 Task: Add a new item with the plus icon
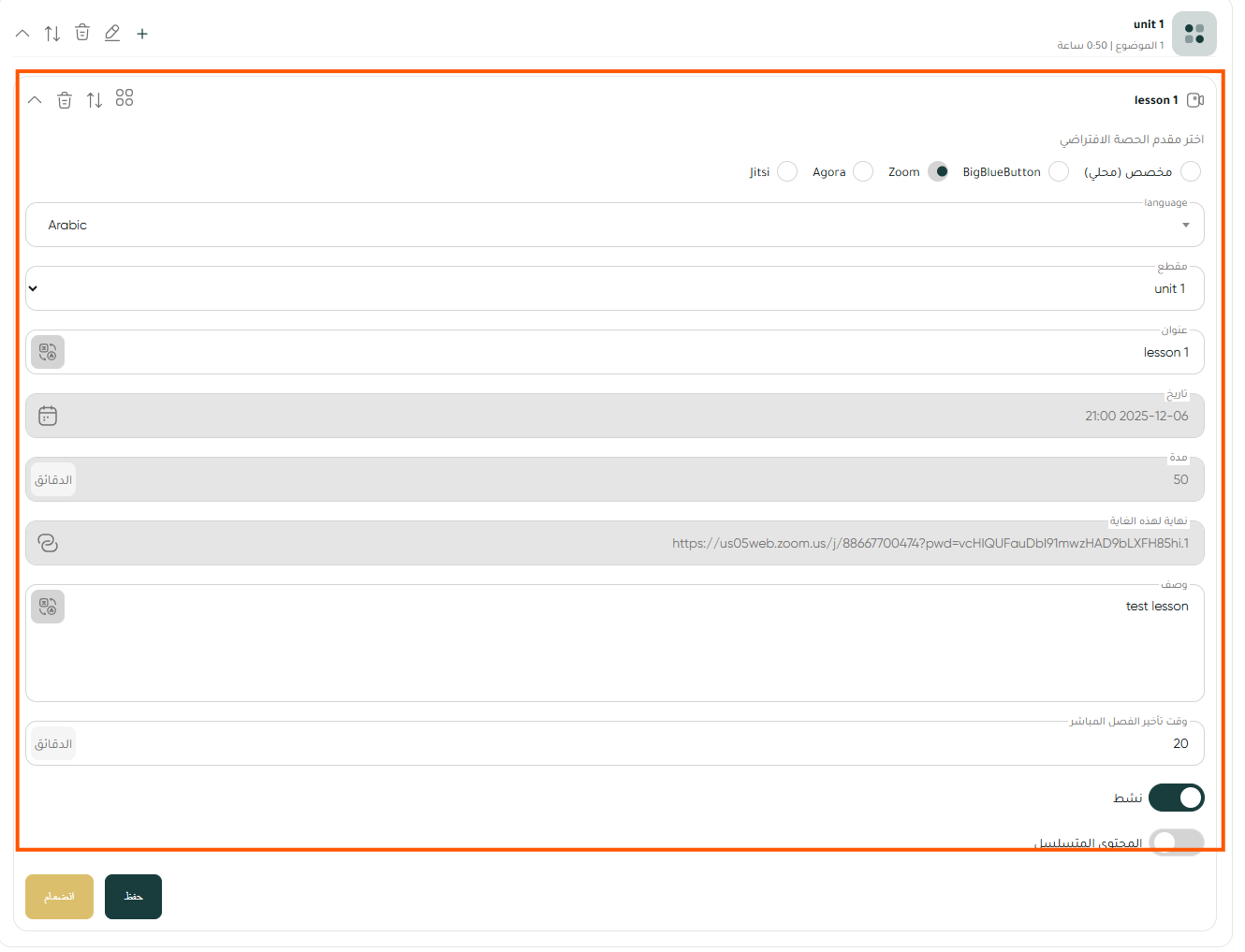point(142,34)
